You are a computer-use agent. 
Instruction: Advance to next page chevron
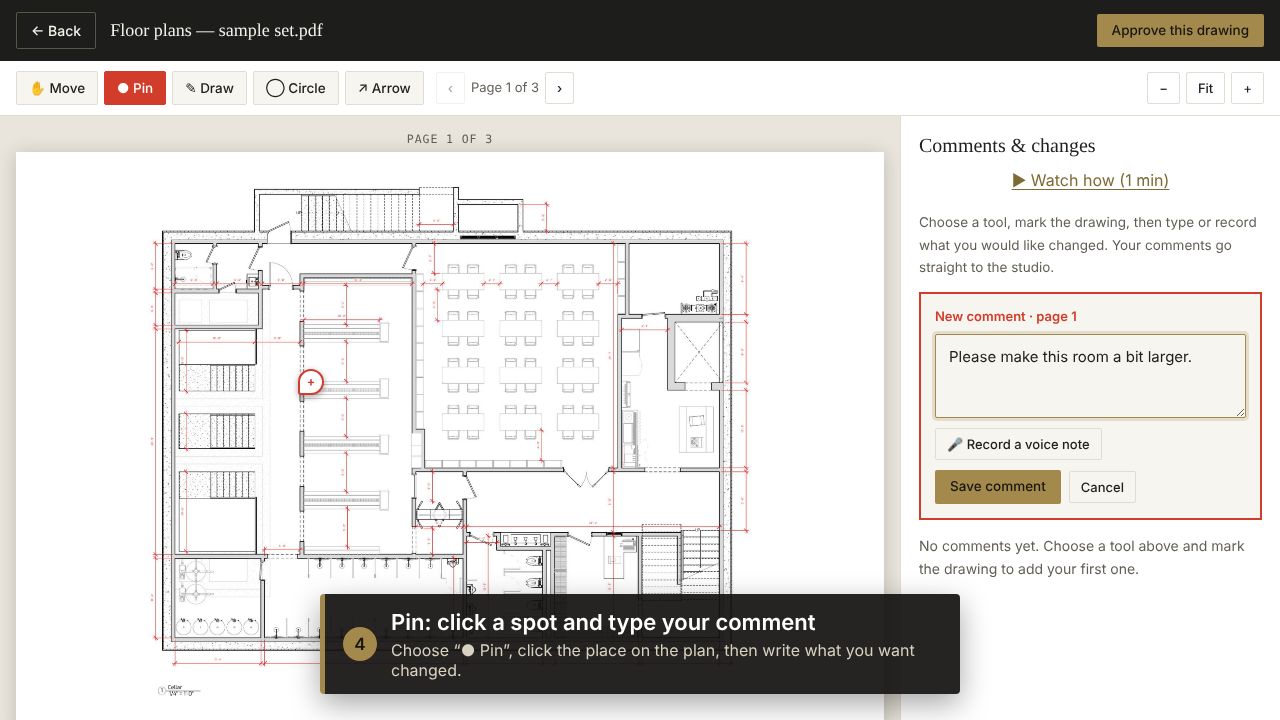559,88
